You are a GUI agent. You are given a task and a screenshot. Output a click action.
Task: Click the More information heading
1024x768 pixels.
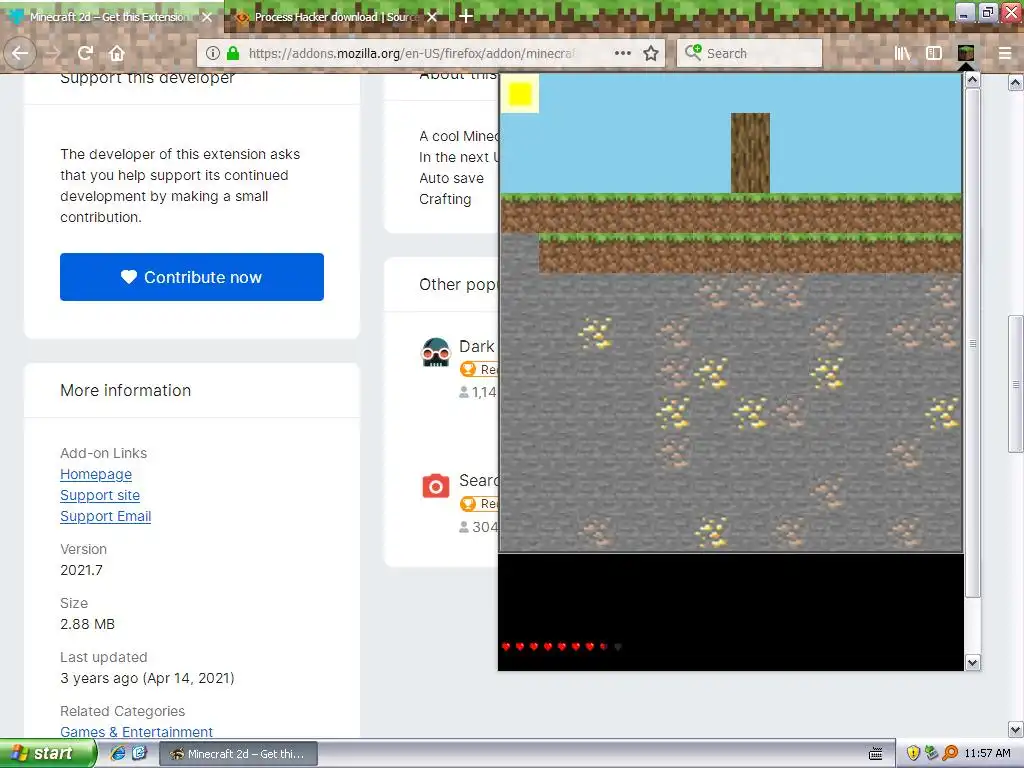tap(125, 390)
